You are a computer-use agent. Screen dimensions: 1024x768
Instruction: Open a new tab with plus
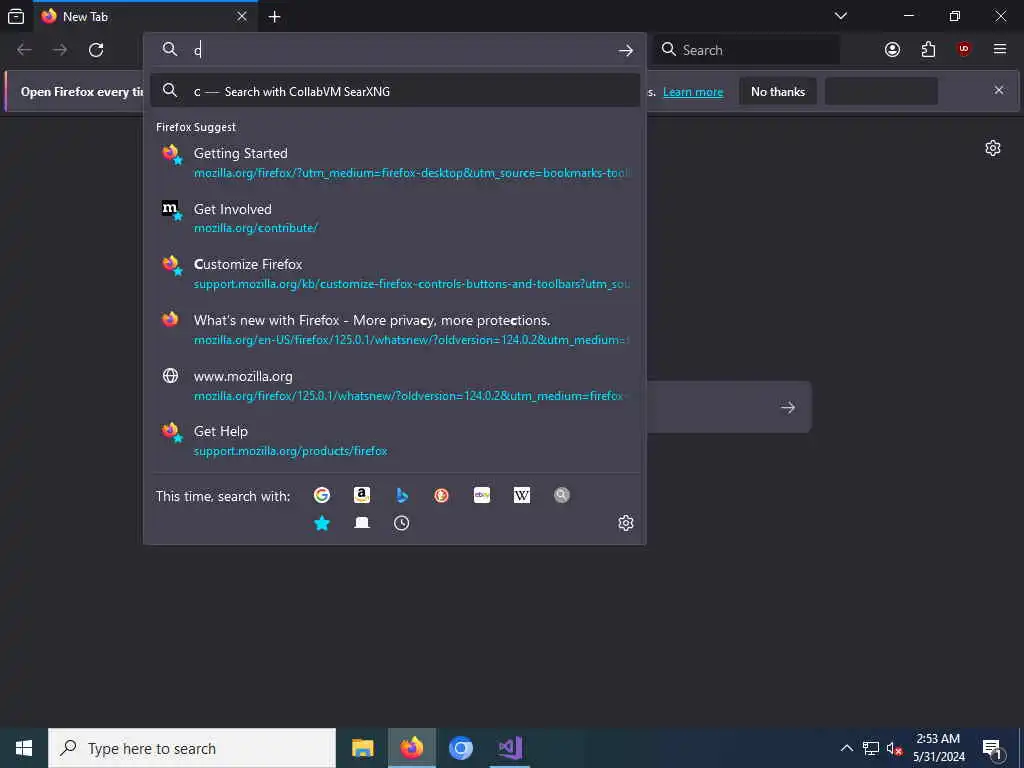(x=274, y=17)
